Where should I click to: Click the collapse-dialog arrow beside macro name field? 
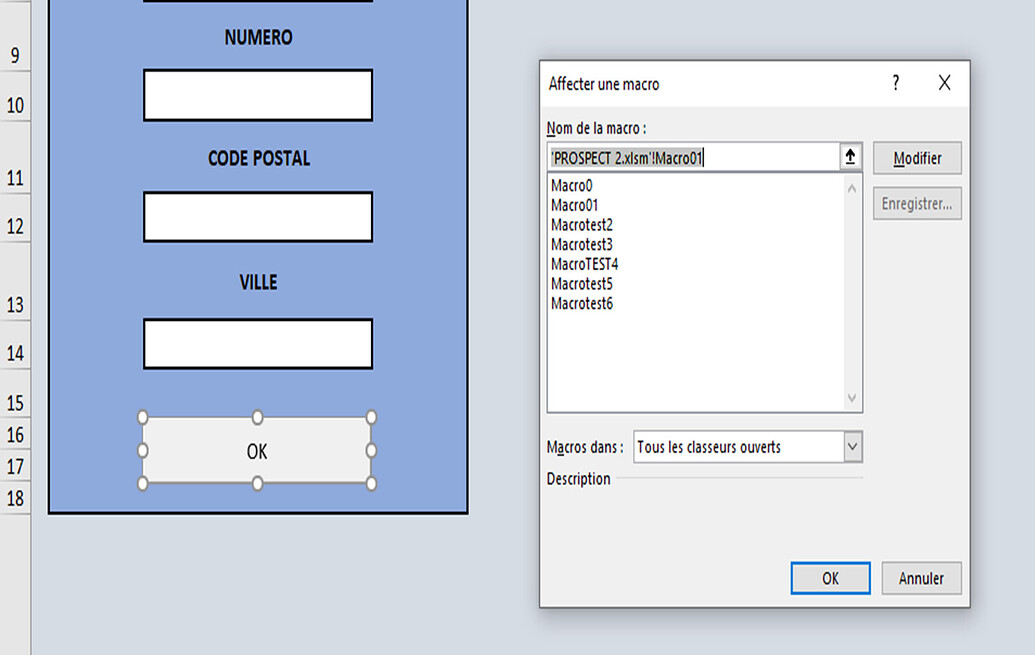tap(849, 156)
